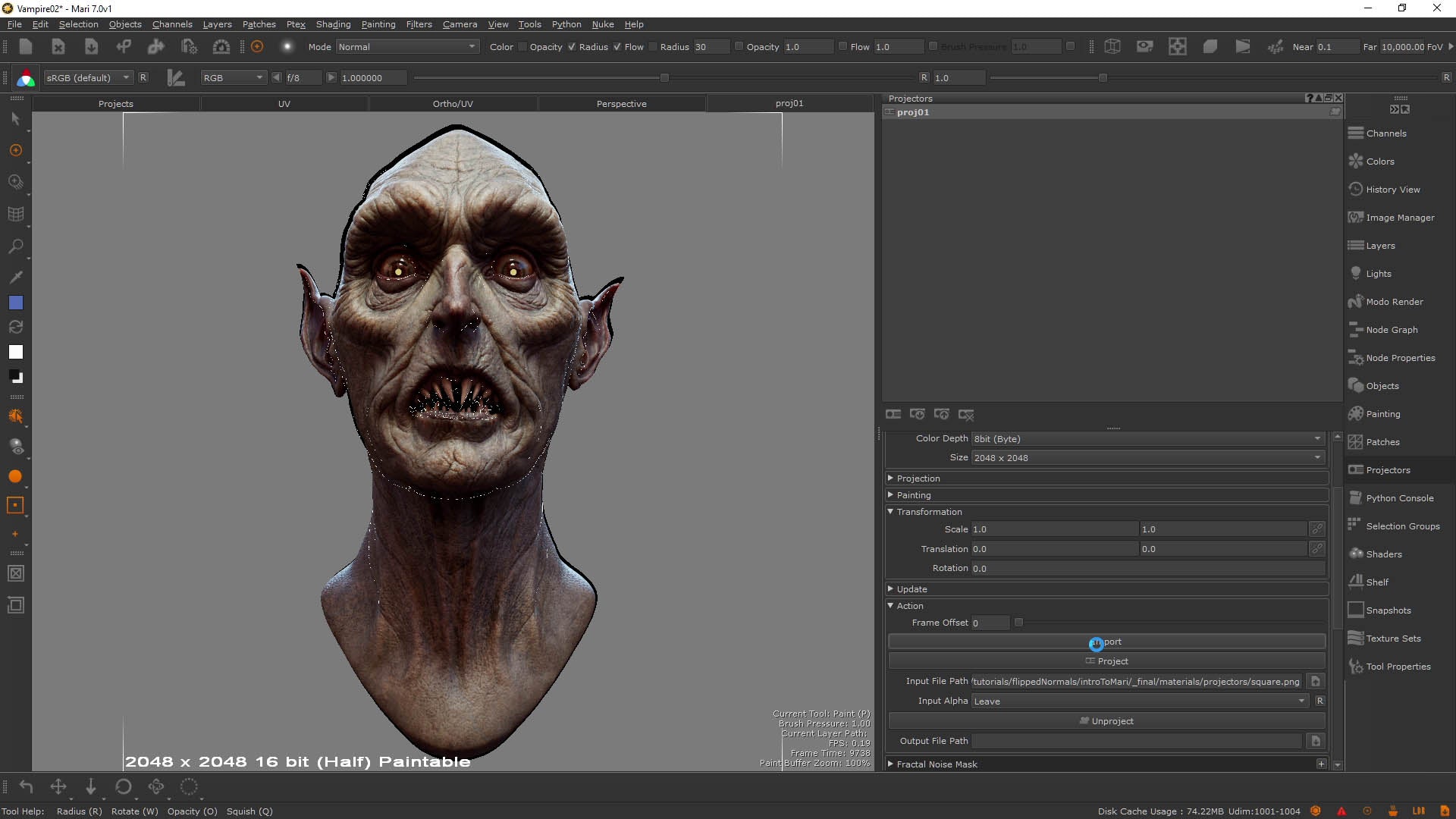Click the R reset button beside Input Alpha

1319,701
